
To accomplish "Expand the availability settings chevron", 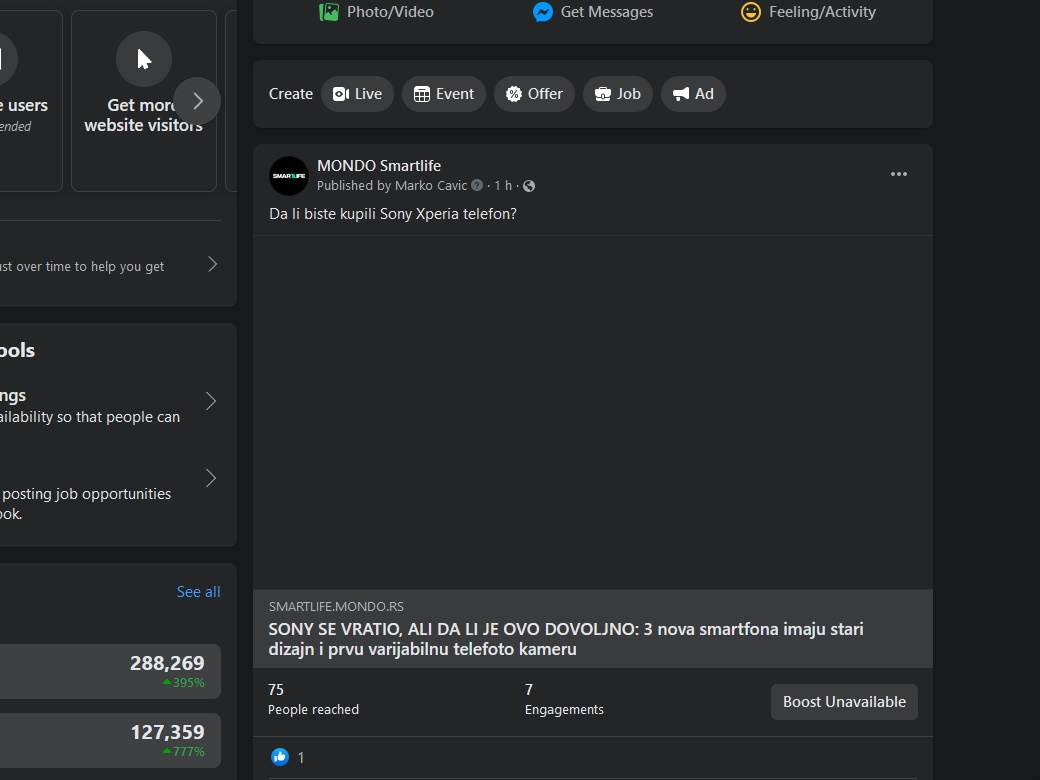I will pyautogui.click(x=211, y=401).
